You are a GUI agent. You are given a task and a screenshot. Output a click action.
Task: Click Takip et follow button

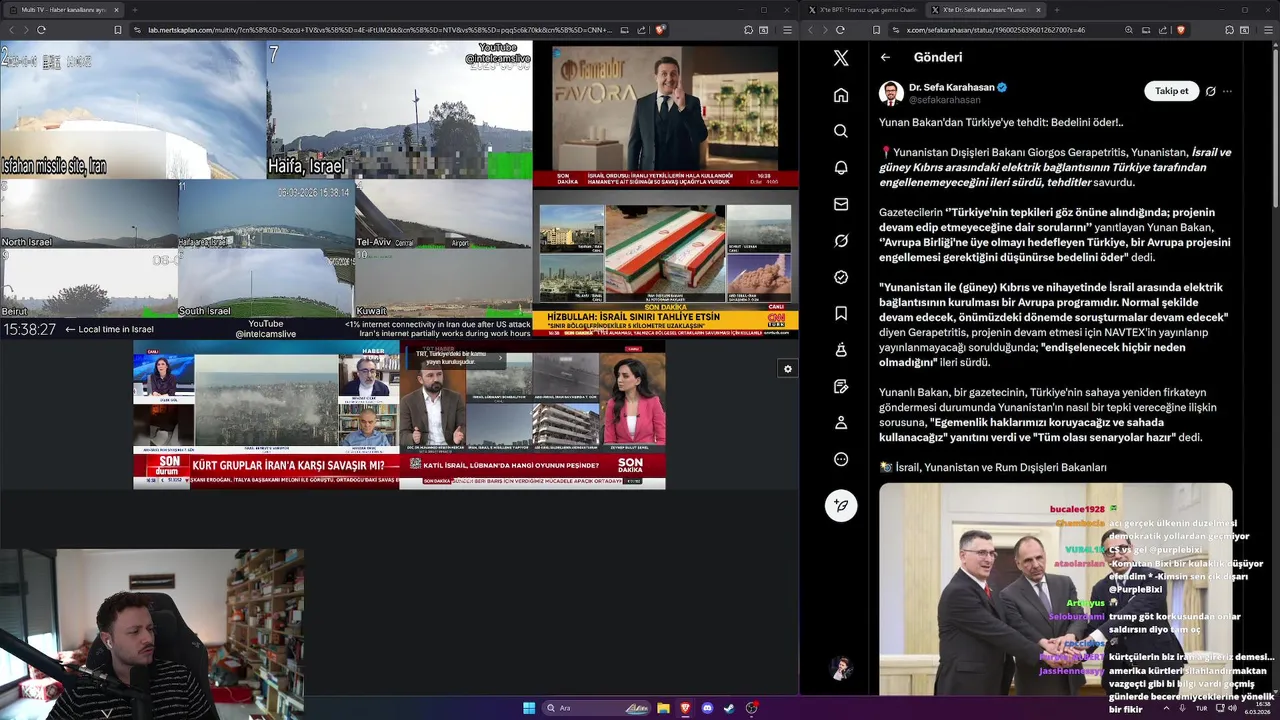(x=1171, y=91)
